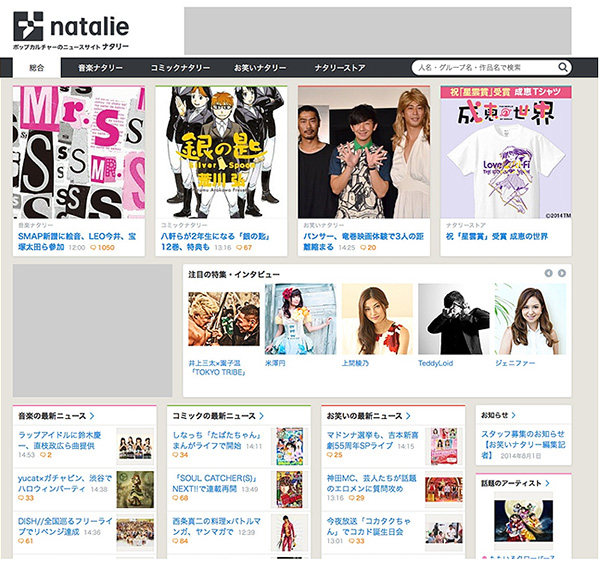Open red figure thumbnail beside 西条真二 news
600x569 pixels.
[x=289, y=533]
